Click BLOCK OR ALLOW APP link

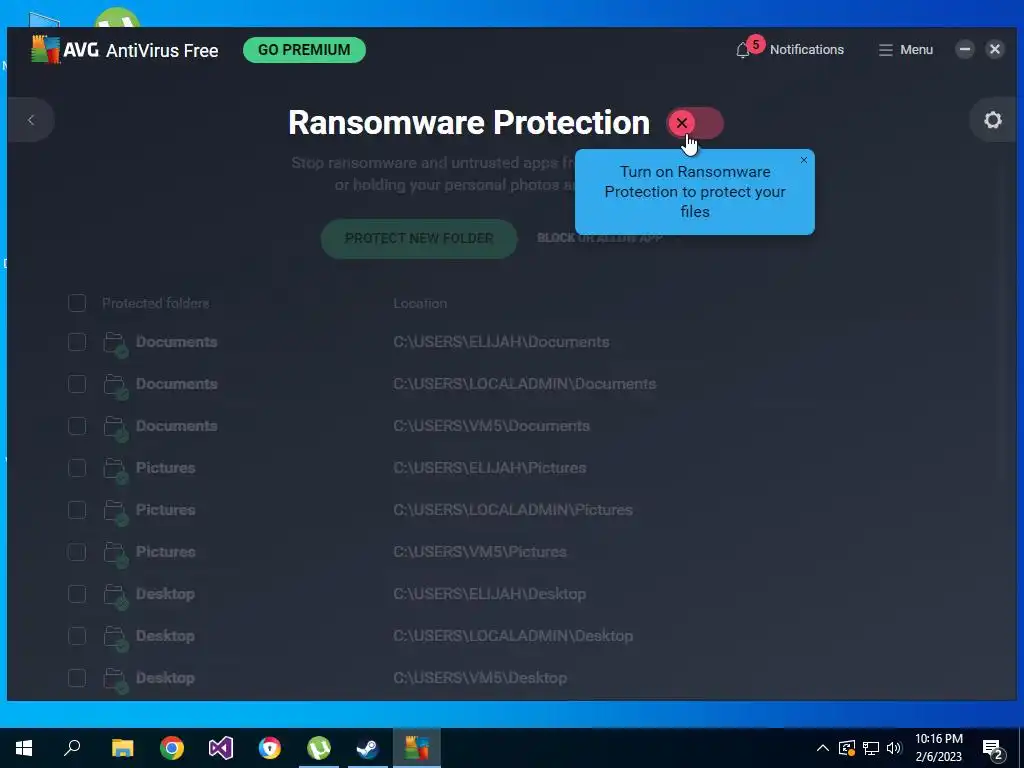[x=600, y=238]
